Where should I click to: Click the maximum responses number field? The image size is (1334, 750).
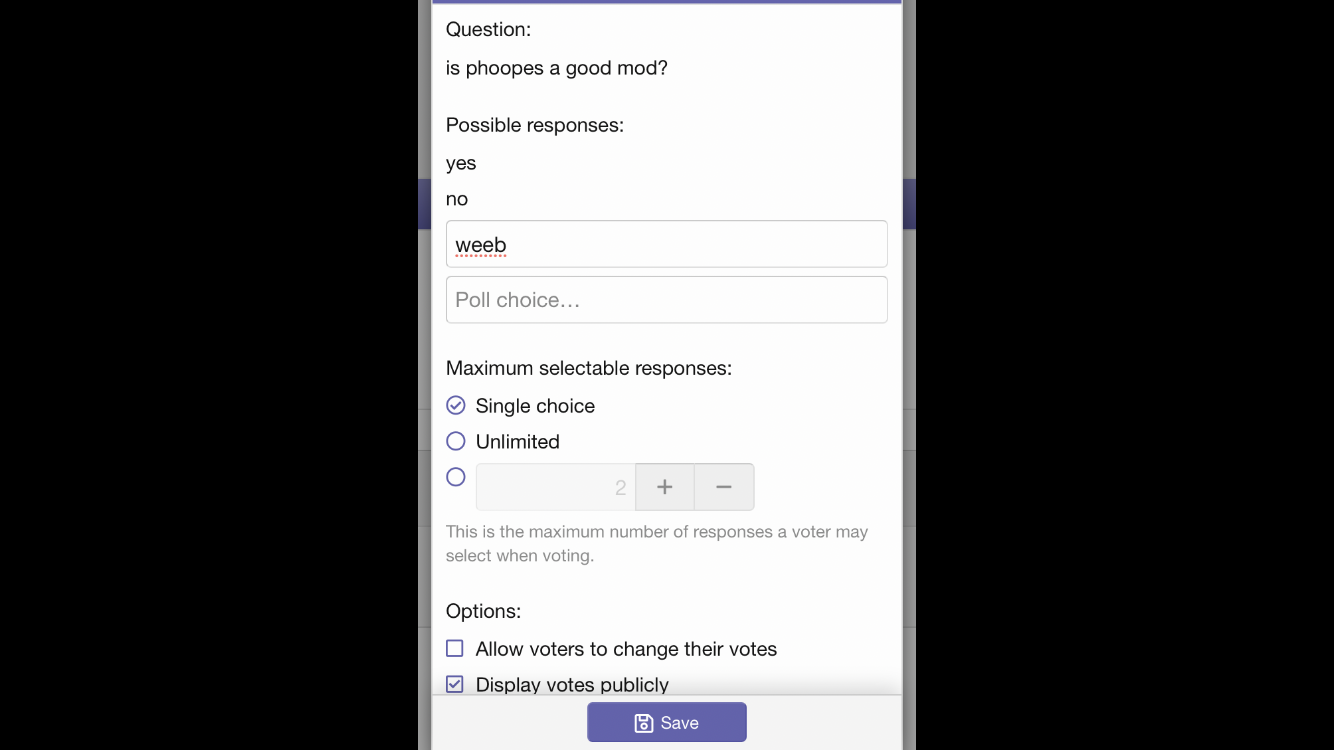click(555, 487)
